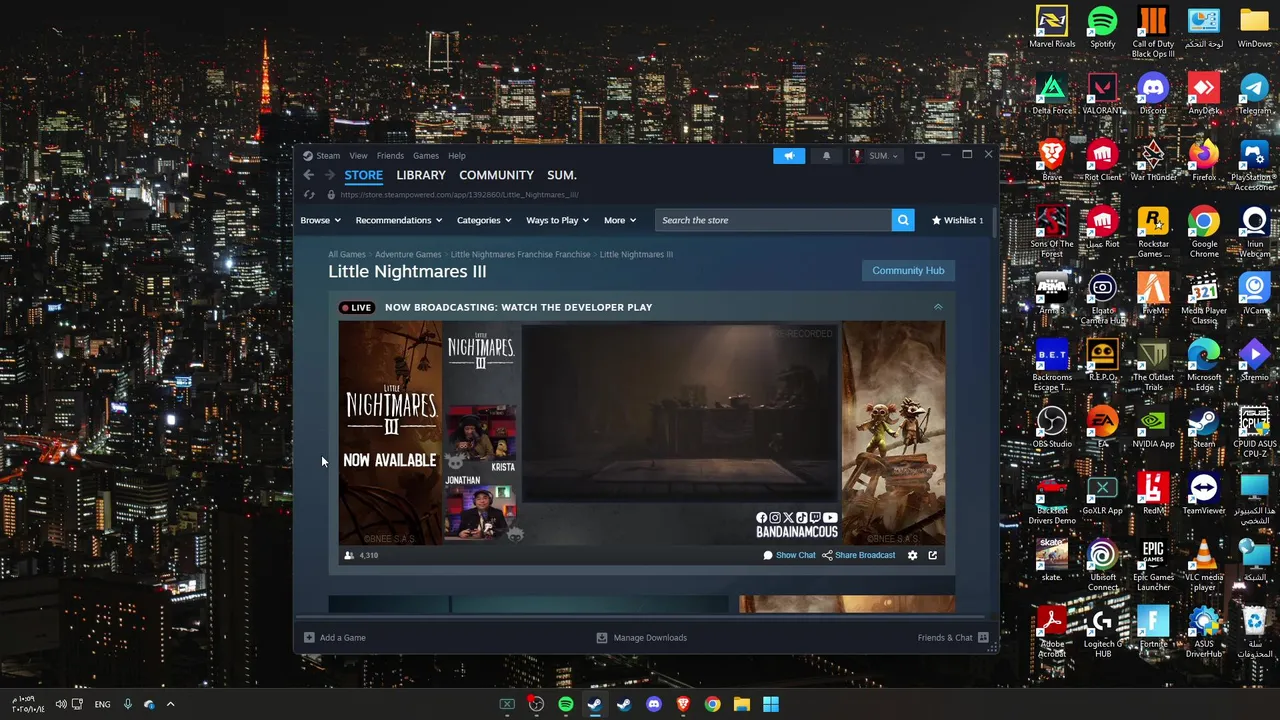1280x720 pixels.
Task: Switch to the LIBRARY tab
Action: pos(421,175)
